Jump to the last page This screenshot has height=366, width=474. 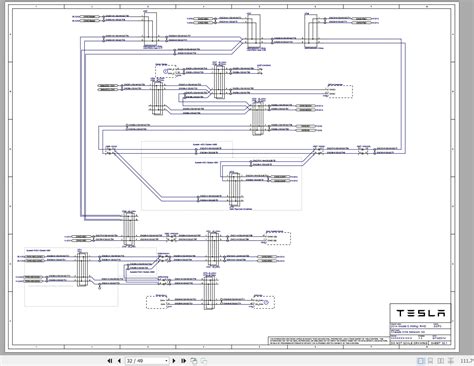(x=183, y=361)
